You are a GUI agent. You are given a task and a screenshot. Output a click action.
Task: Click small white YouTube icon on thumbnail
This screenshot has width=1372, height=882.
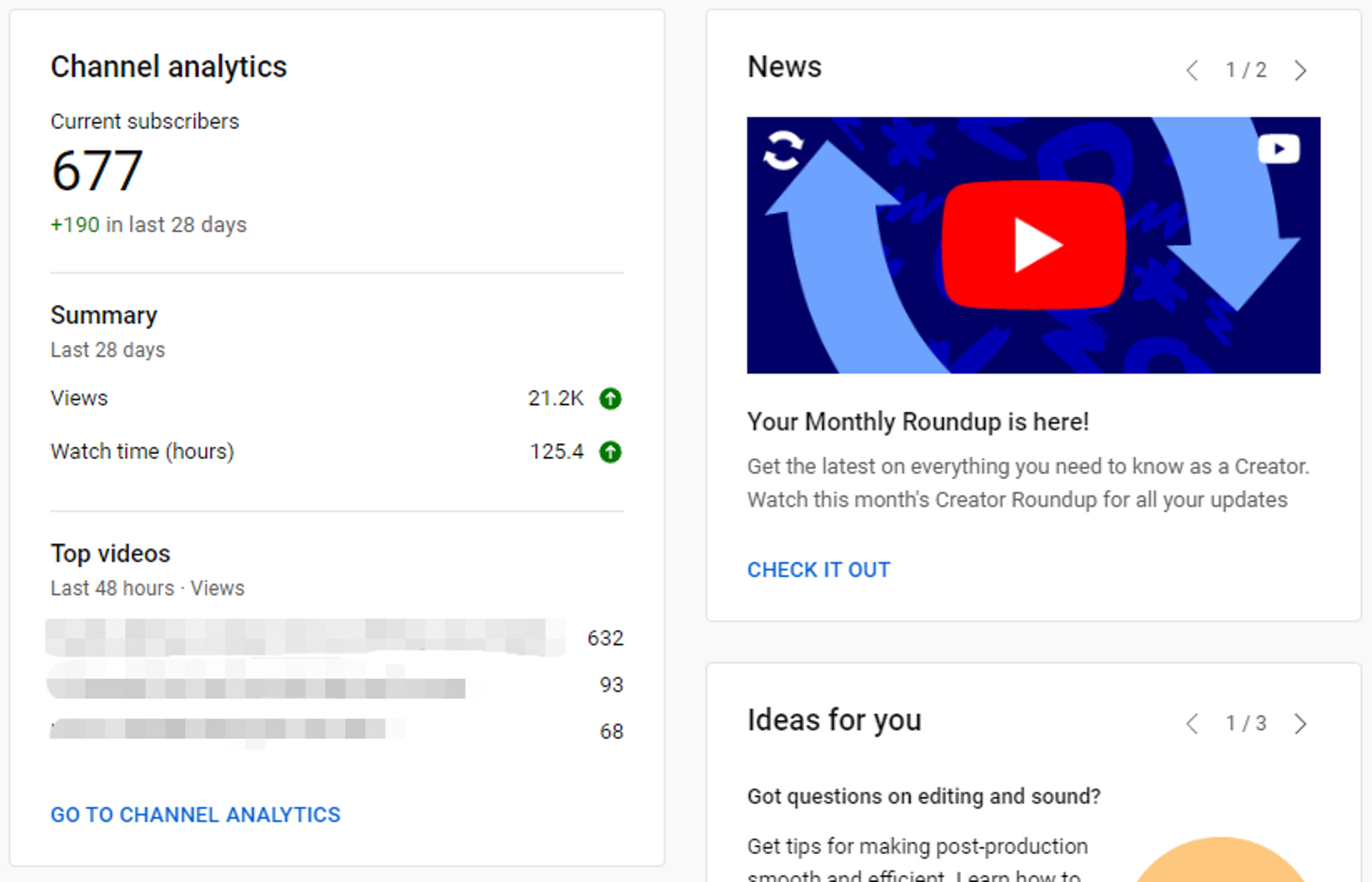pos(1279,149)
